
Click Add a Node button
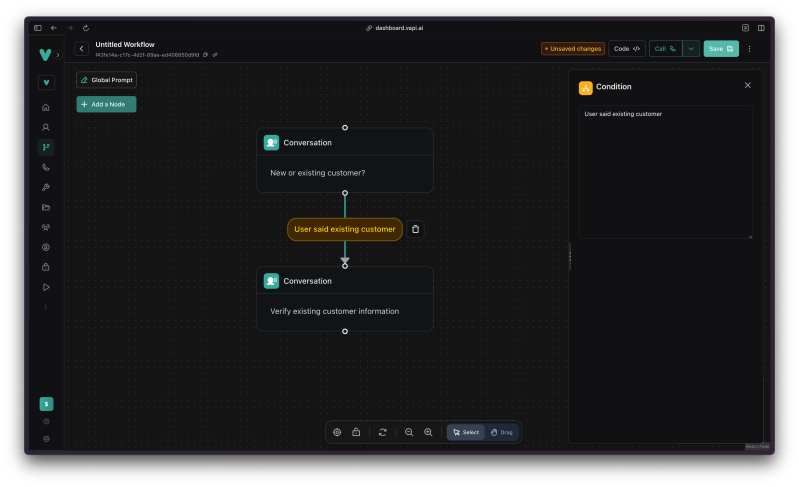pos(106,104)
